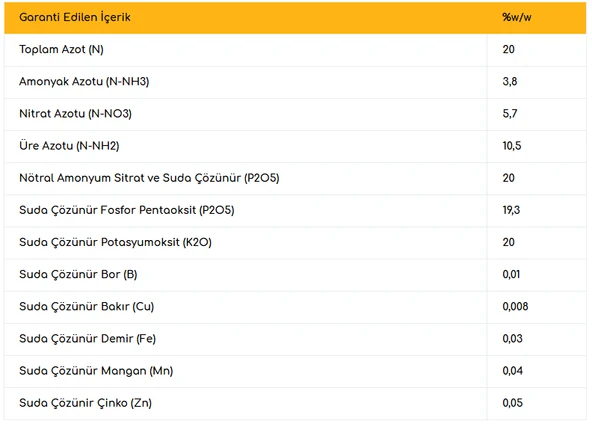This screenshot has height=433, width=592.
Task: Select the 'Amonyak Azotu (N-NH3)' label
Action: (84, 82)
